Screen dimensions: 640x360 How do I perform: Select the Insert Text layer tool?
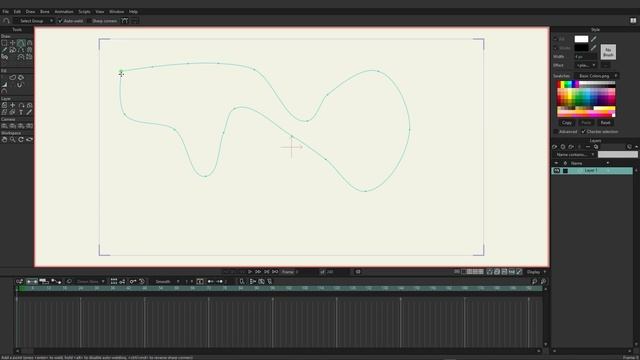(x=21, y=112)
